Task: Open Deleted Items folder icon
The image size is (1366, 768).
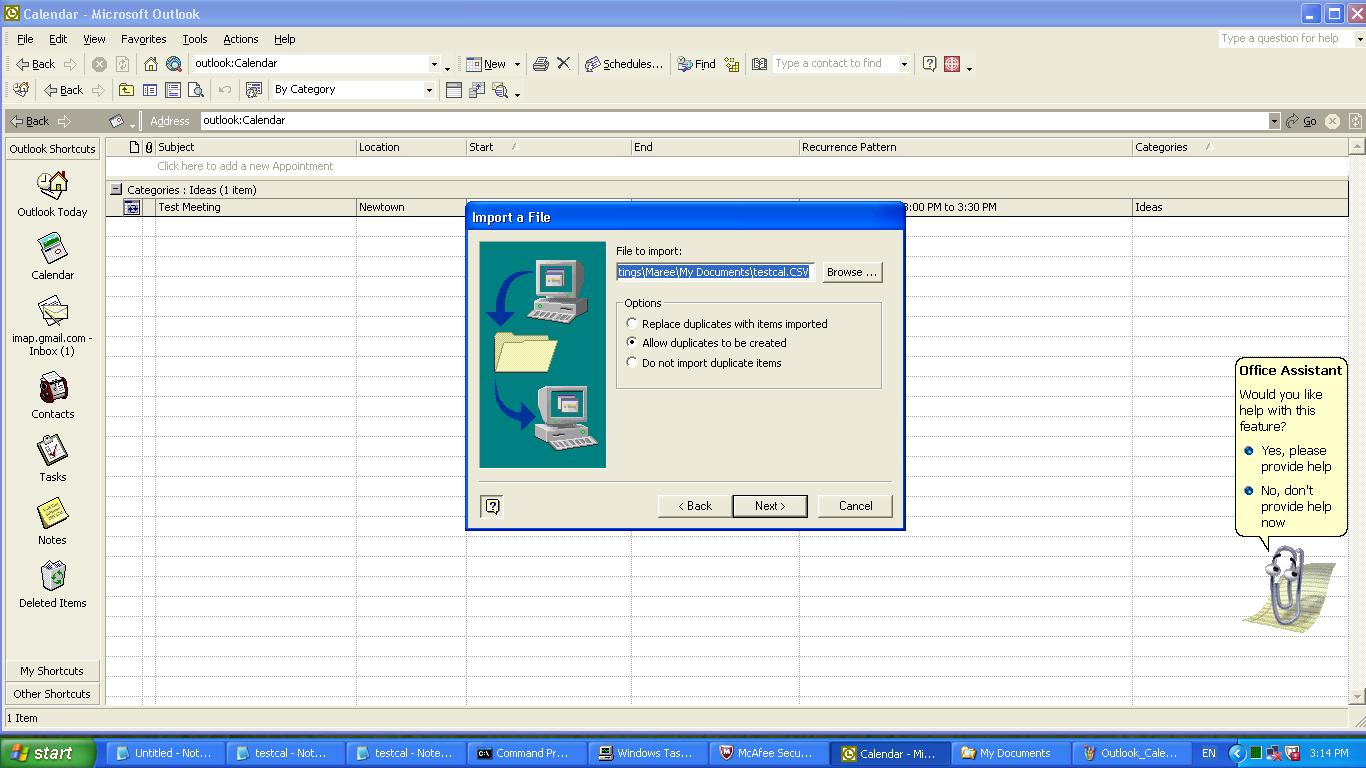Action: [52, 577]
